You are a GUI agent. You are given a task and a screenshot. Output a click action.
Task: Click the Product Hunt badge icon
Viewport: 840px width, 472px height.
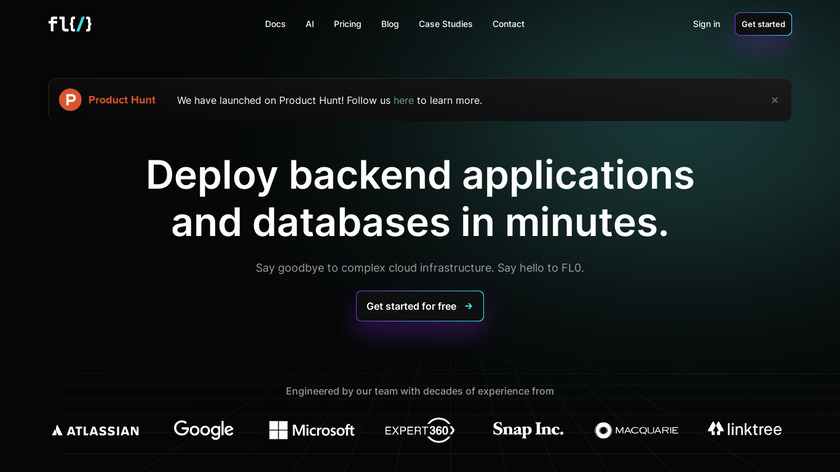coord(70,100)
